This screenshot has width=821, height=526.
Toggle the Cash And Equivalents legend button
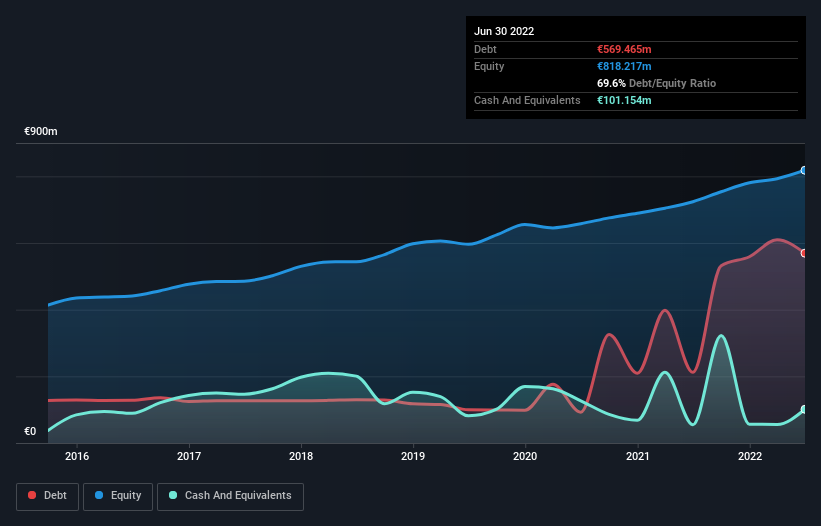point(230,496)
